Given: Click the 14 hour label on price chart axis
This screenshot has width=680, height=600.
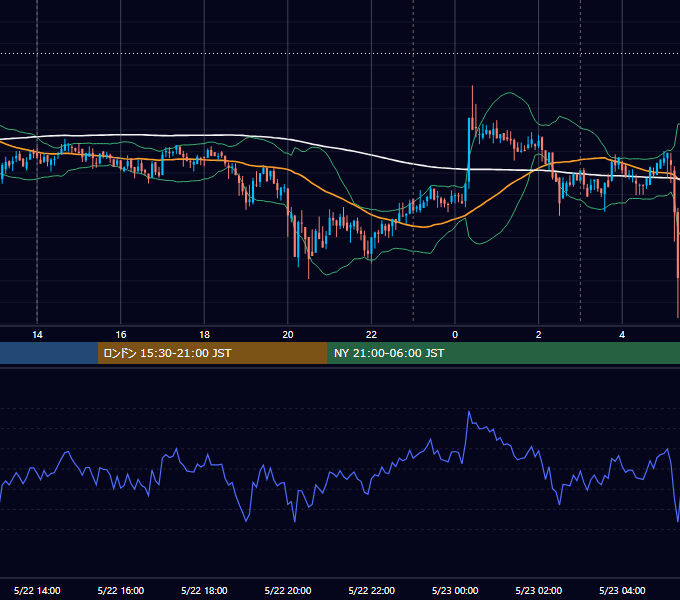Looking at the screenshot, I should click(37, 335).
